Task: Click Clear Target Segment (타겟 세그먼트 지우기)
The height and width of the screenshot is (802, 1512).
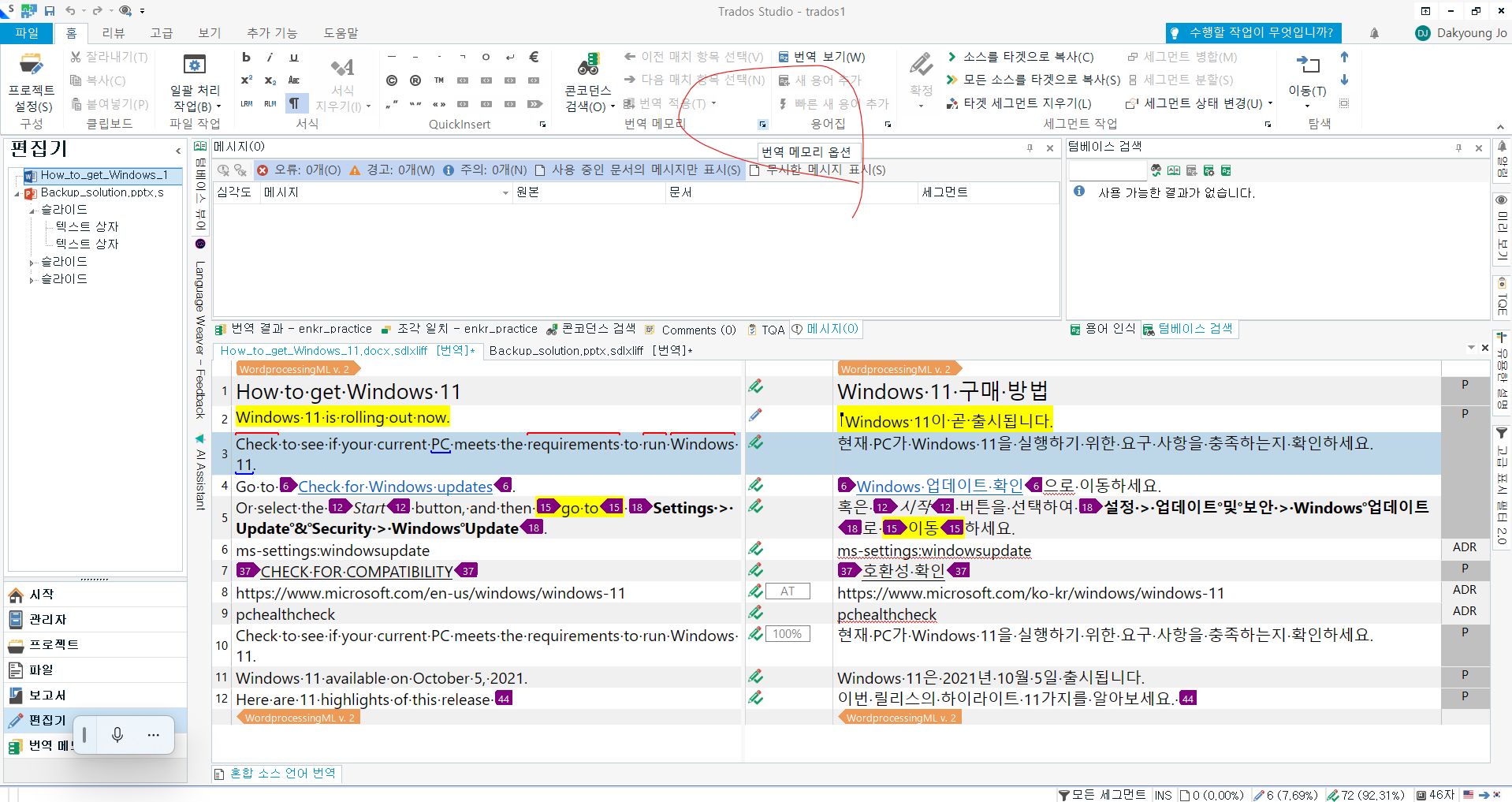Action: (1019, 103)
